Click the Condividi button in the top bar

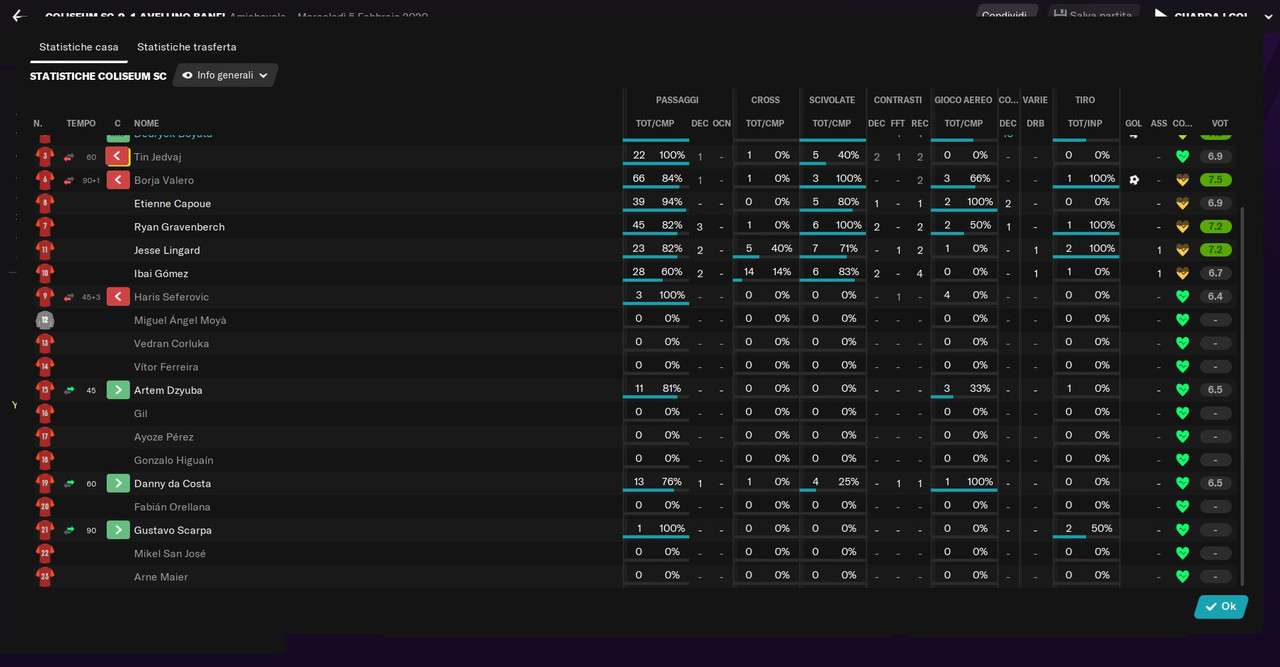pyautogui.click(x=1004, y=15)
